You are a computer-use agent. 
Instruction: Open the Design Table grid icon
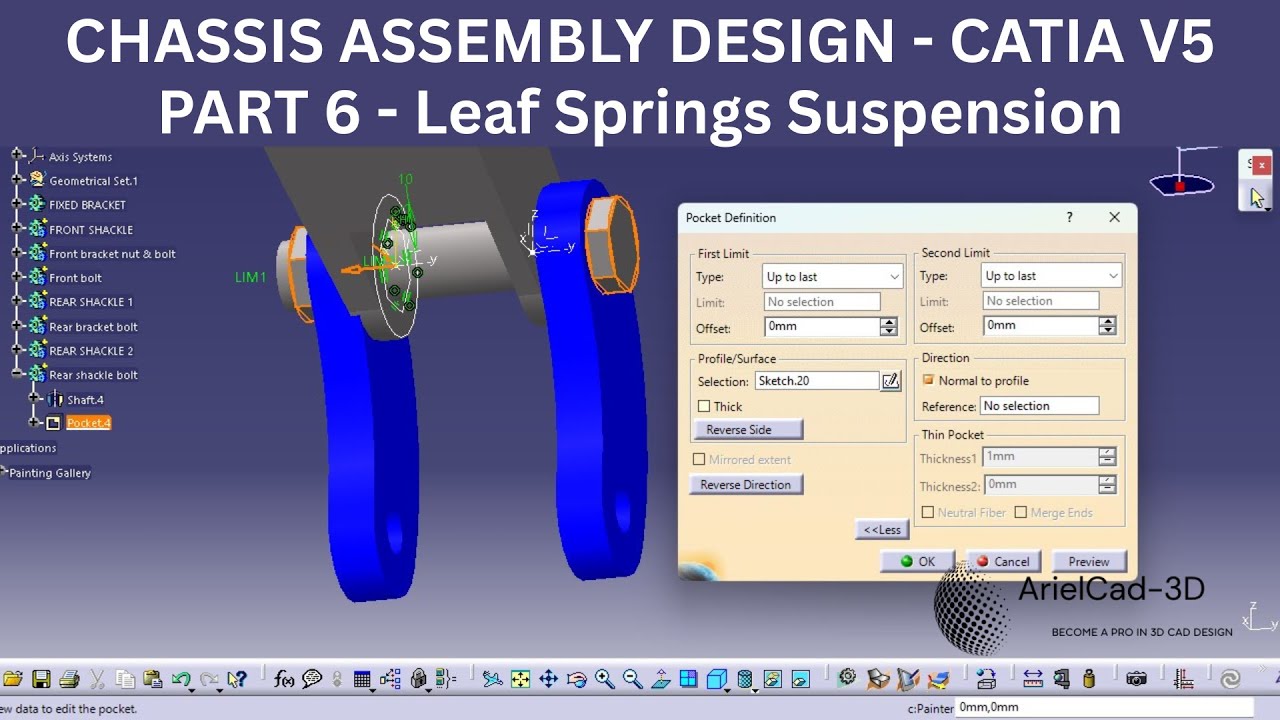pyautogui.click(x=362, y=679)
